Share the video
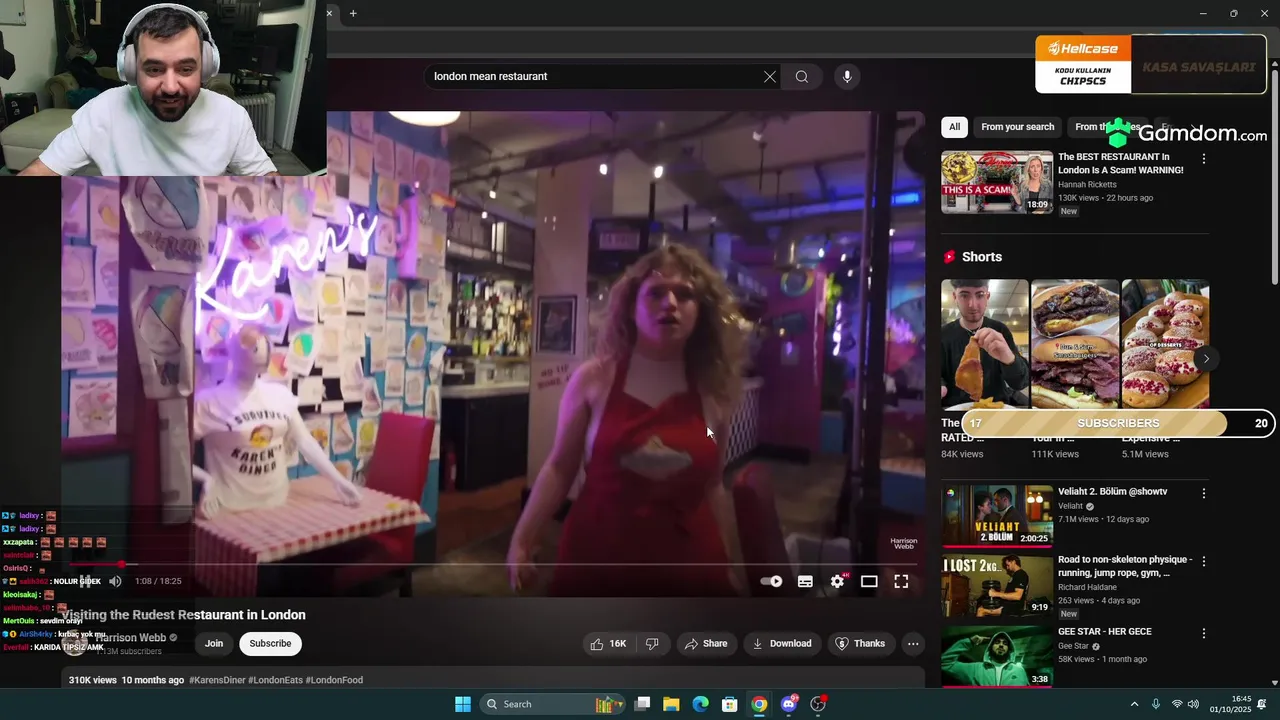The width and height of the screenshot is (1280, 720). coord(706,644)
